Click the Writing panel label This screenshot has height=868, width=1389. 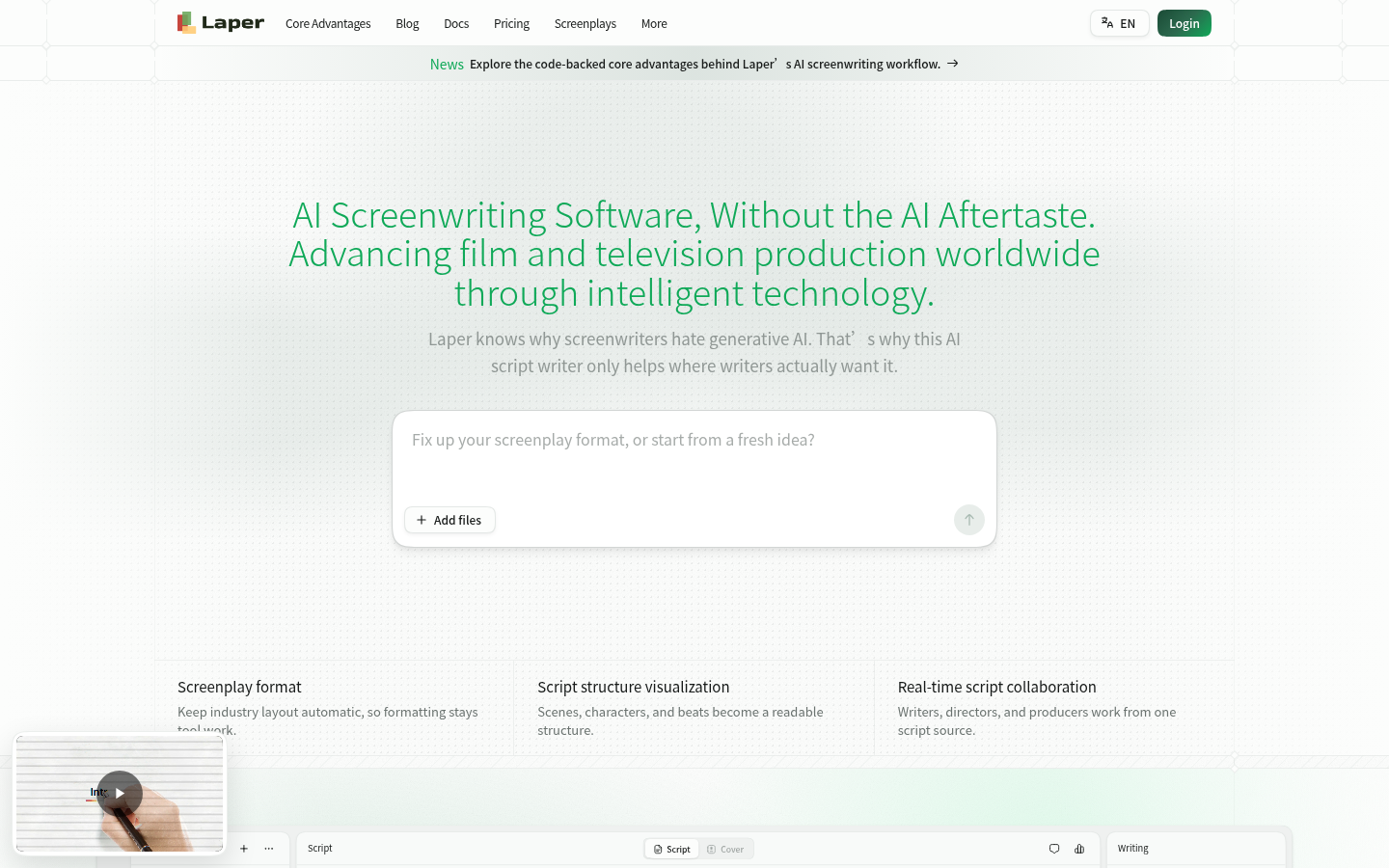[1133, 849]
